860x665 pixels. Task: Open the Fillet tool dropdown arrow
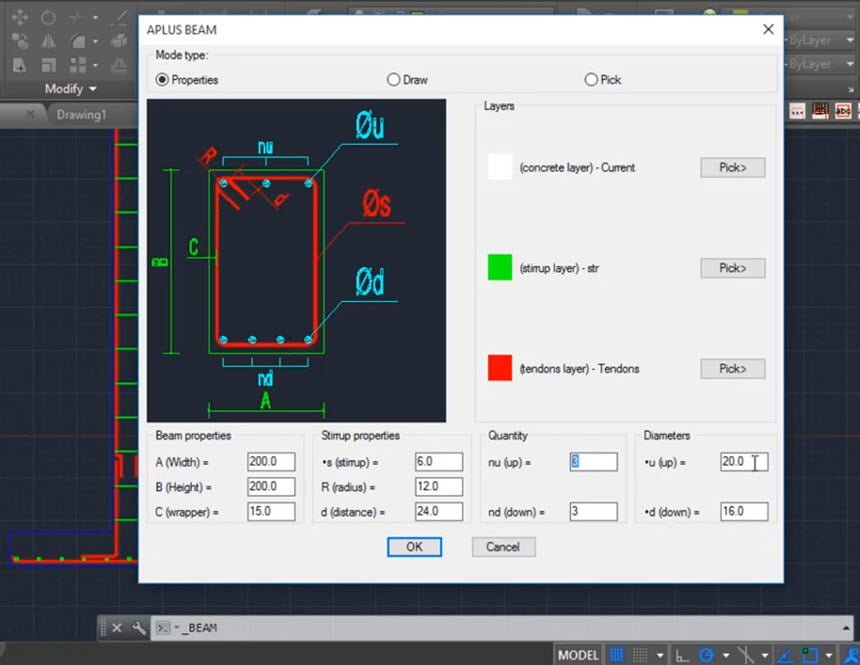click(95, 41)
